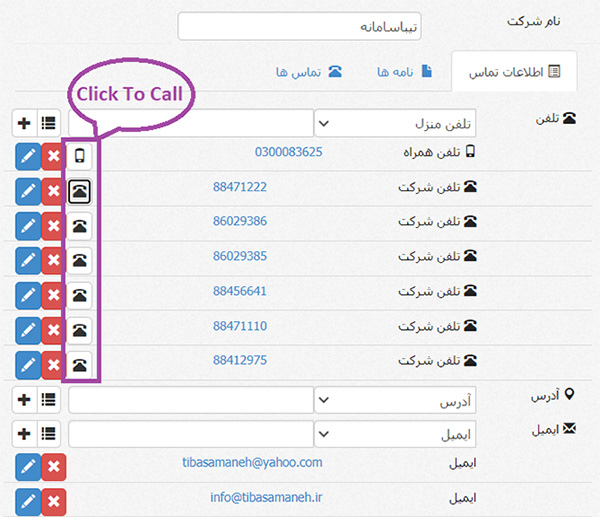Click phone number link 86029386
Screen dimensions: 600x517
[x=240, y=221]
